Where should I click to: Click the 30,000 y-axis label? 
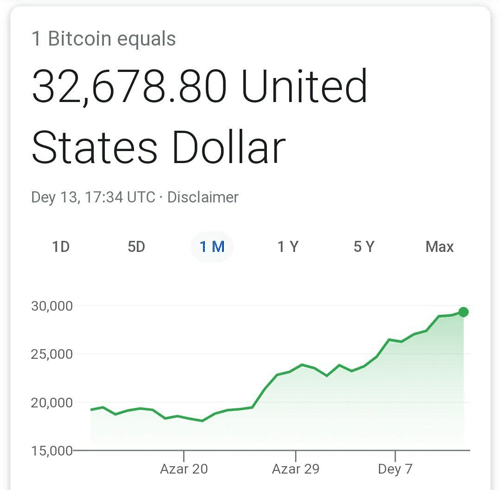click(x=52, y=306)
